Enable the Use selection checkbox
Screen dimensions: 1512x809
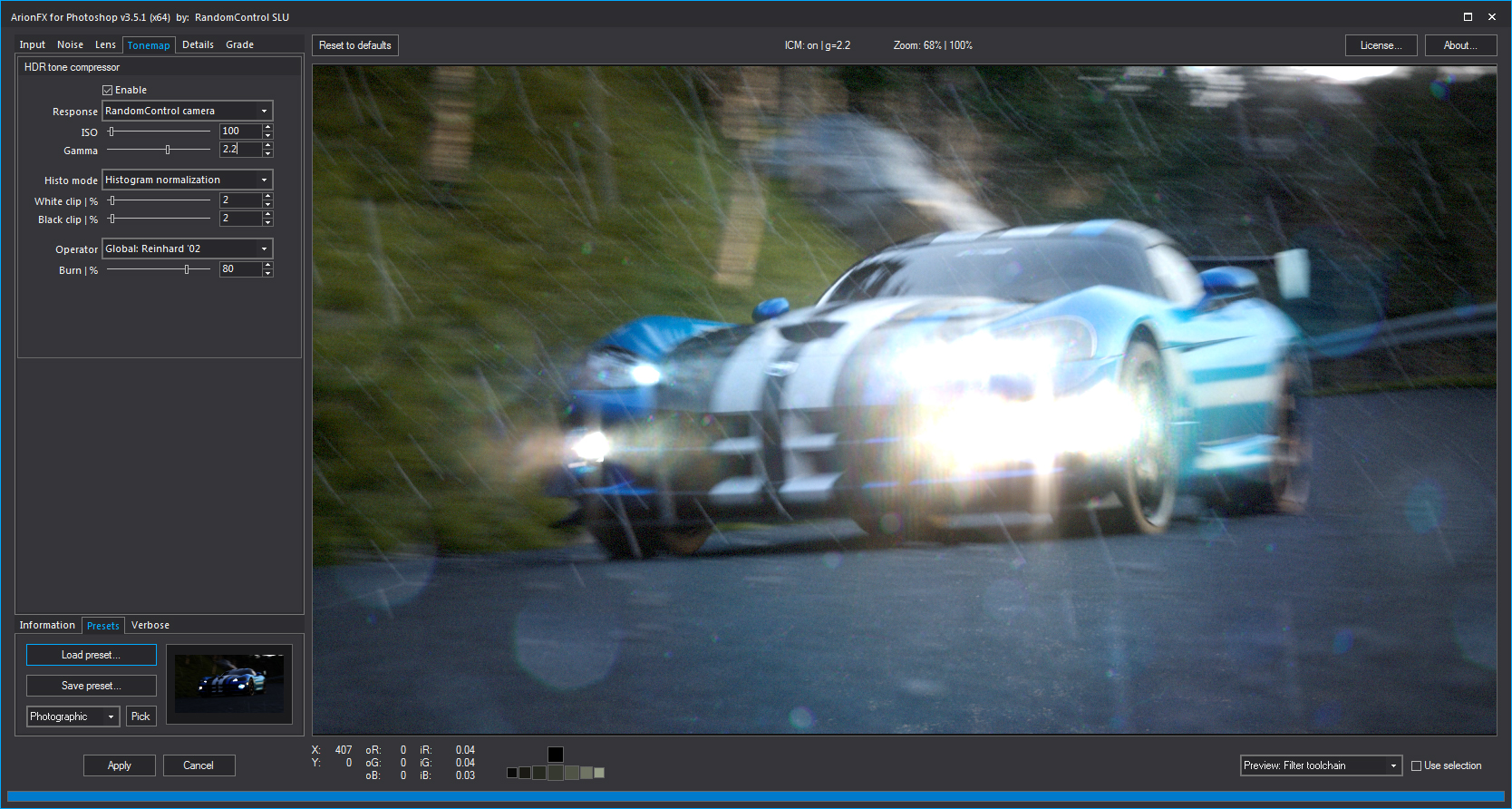pyautogui.click(x=1416, y=766)
